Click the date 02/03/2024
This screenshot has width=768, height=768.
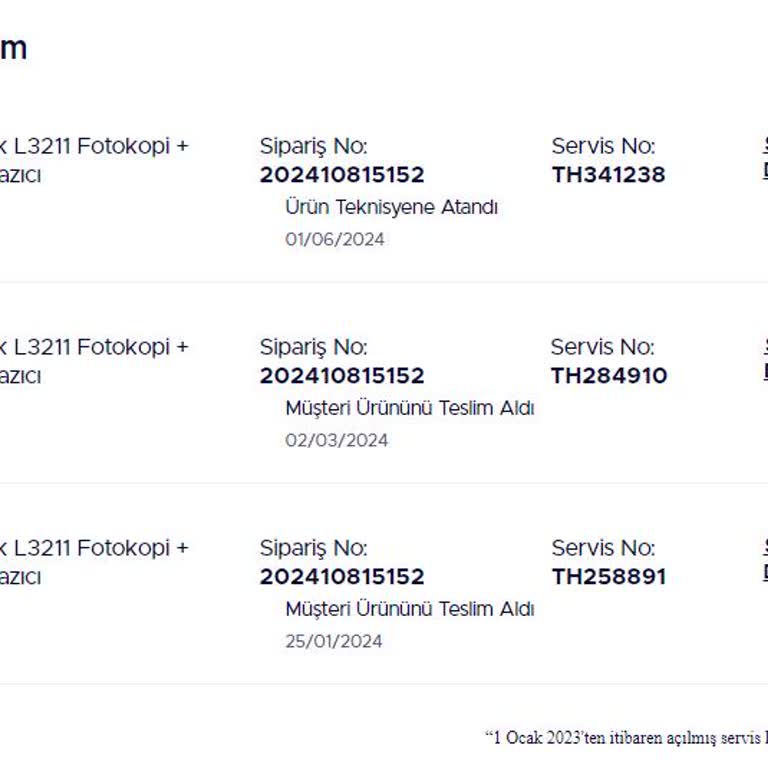[x=336, y=440]
